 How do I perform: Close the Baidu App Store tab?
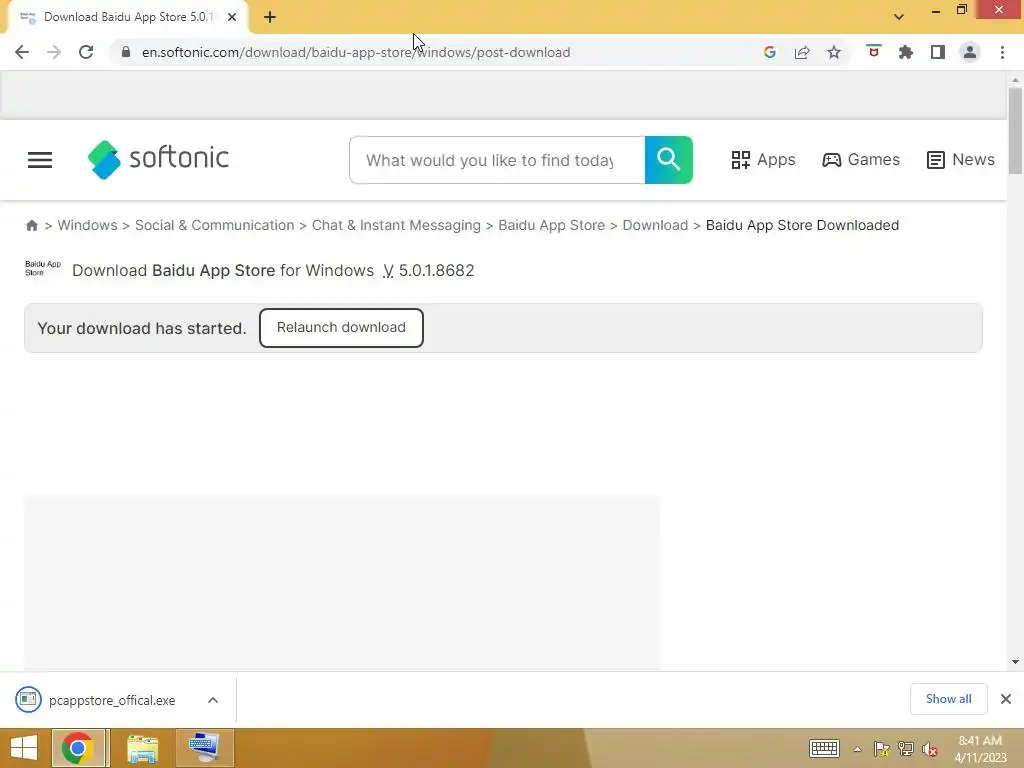pyautogui.click(x=232, y=17)
